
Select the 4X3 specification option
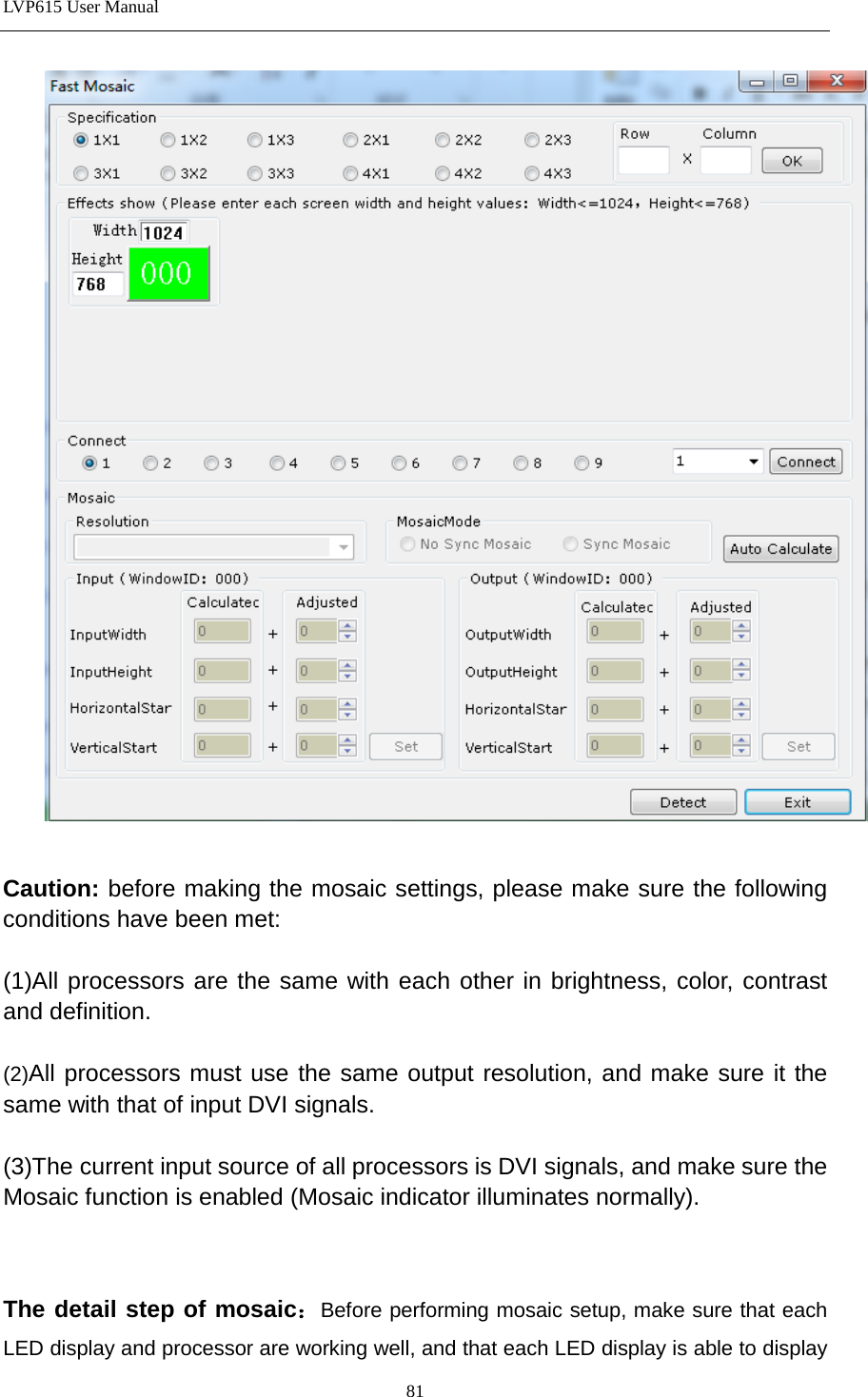532,173
